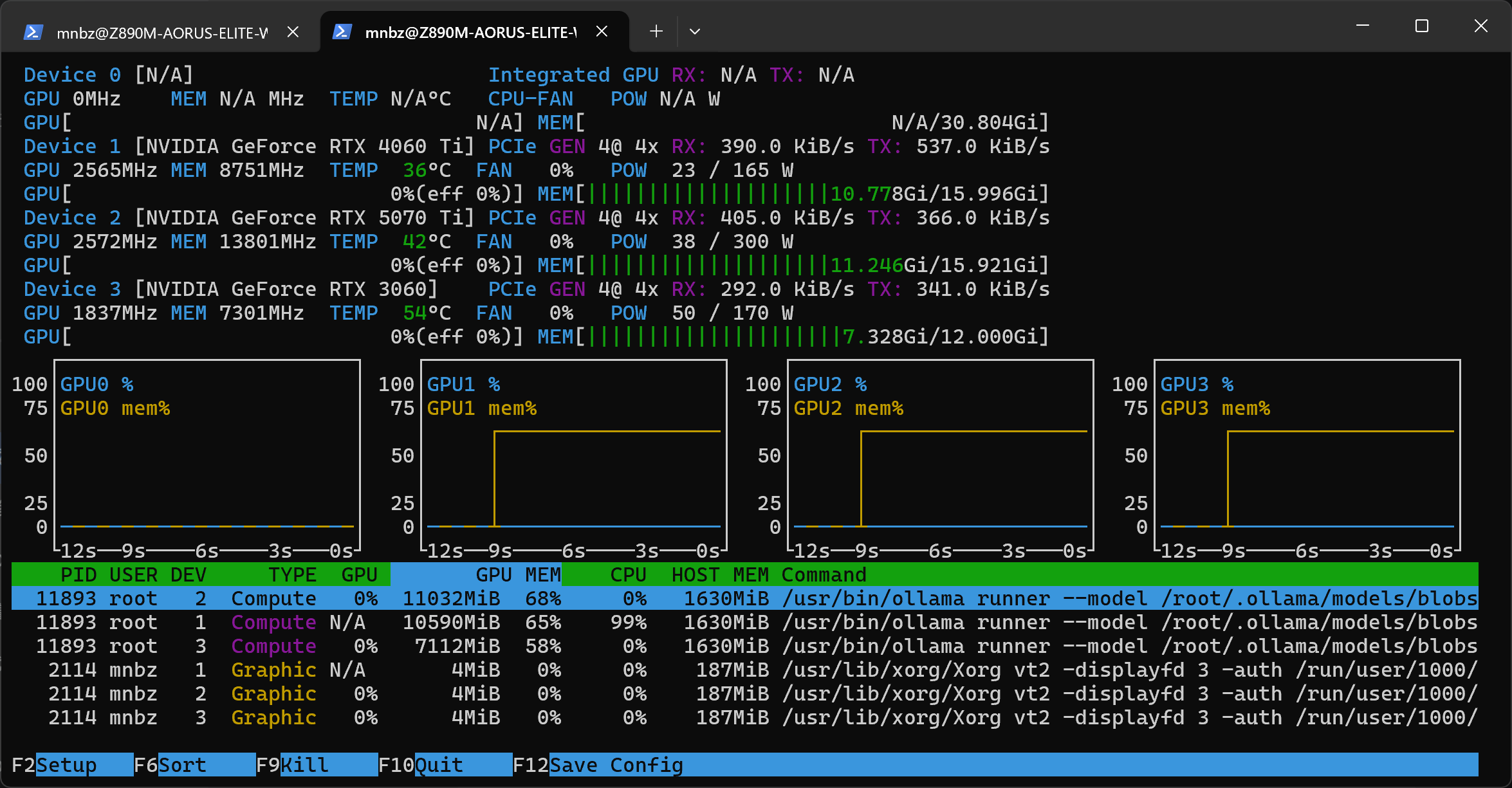This screenshot has height=788, width=1512.
Task: Click F10 Quit to exit nvtop
Action: click(421, 764)
